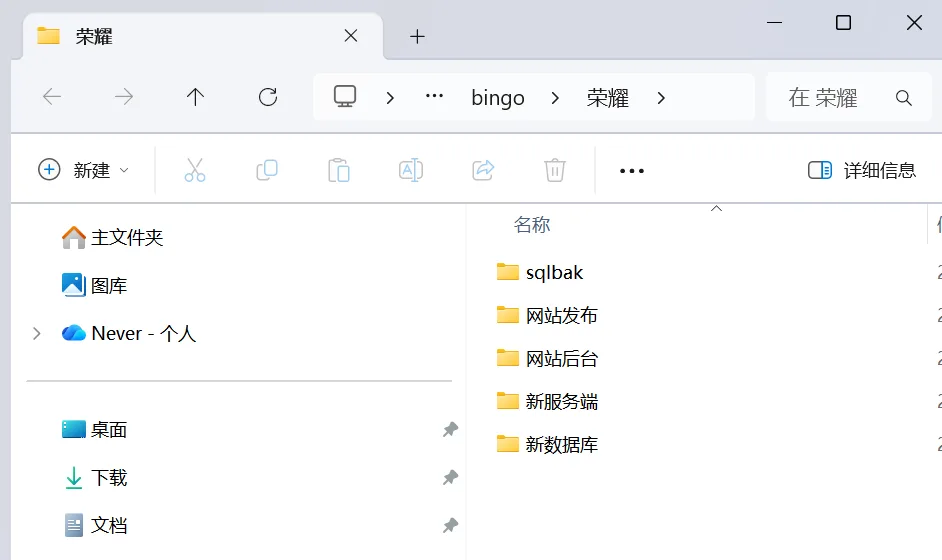Click the pin icon beside 下载

(450, 478)
